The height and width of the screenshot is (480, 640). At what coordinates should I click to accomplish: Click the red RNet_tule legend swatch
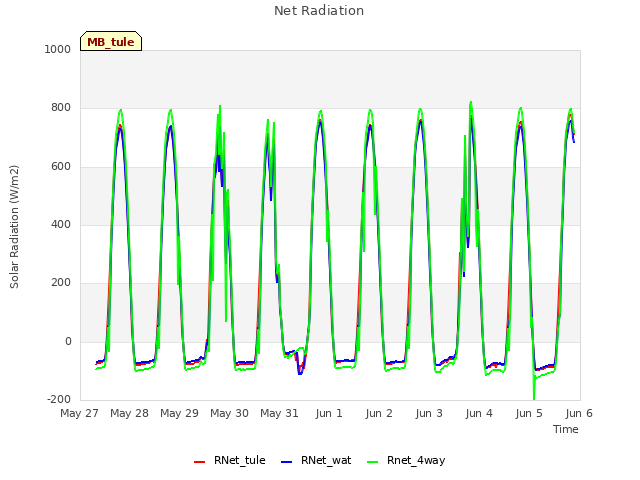pos(200,462)
